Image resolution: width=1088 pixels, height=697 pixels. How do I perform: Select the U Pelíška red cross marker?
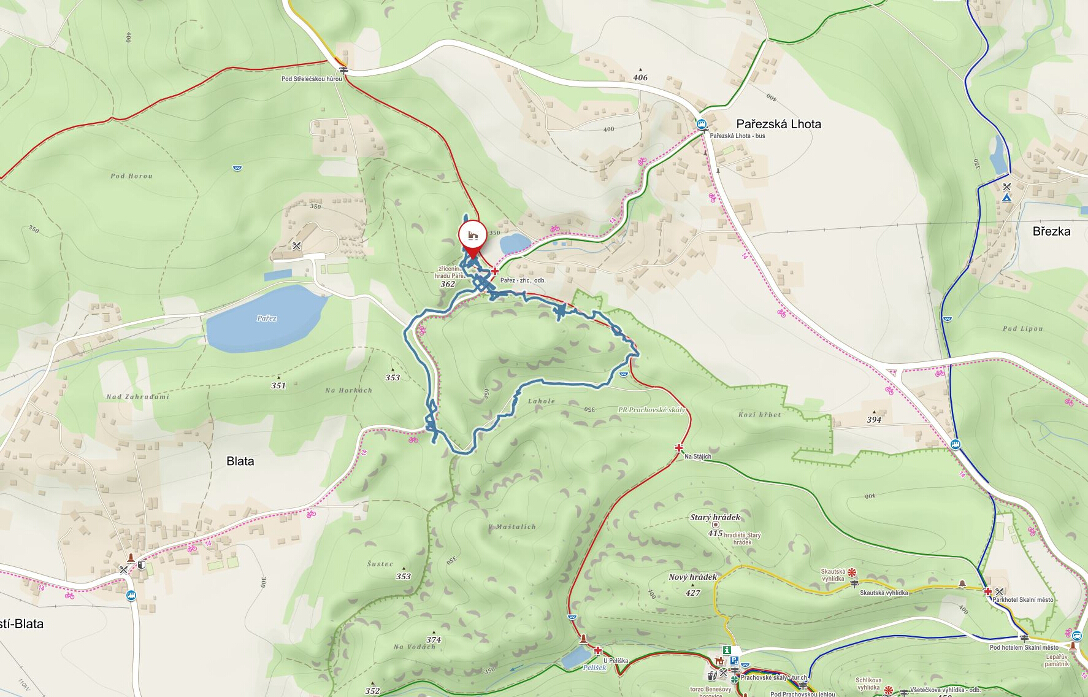coord(597,650)
